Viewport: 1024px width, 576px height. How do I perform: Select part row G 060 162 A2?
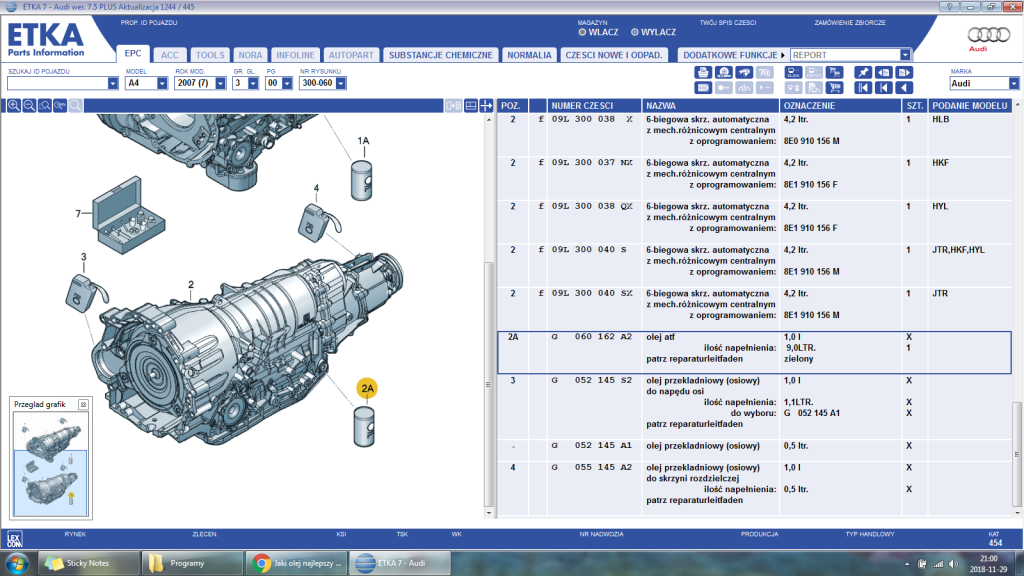pos(754,353)
